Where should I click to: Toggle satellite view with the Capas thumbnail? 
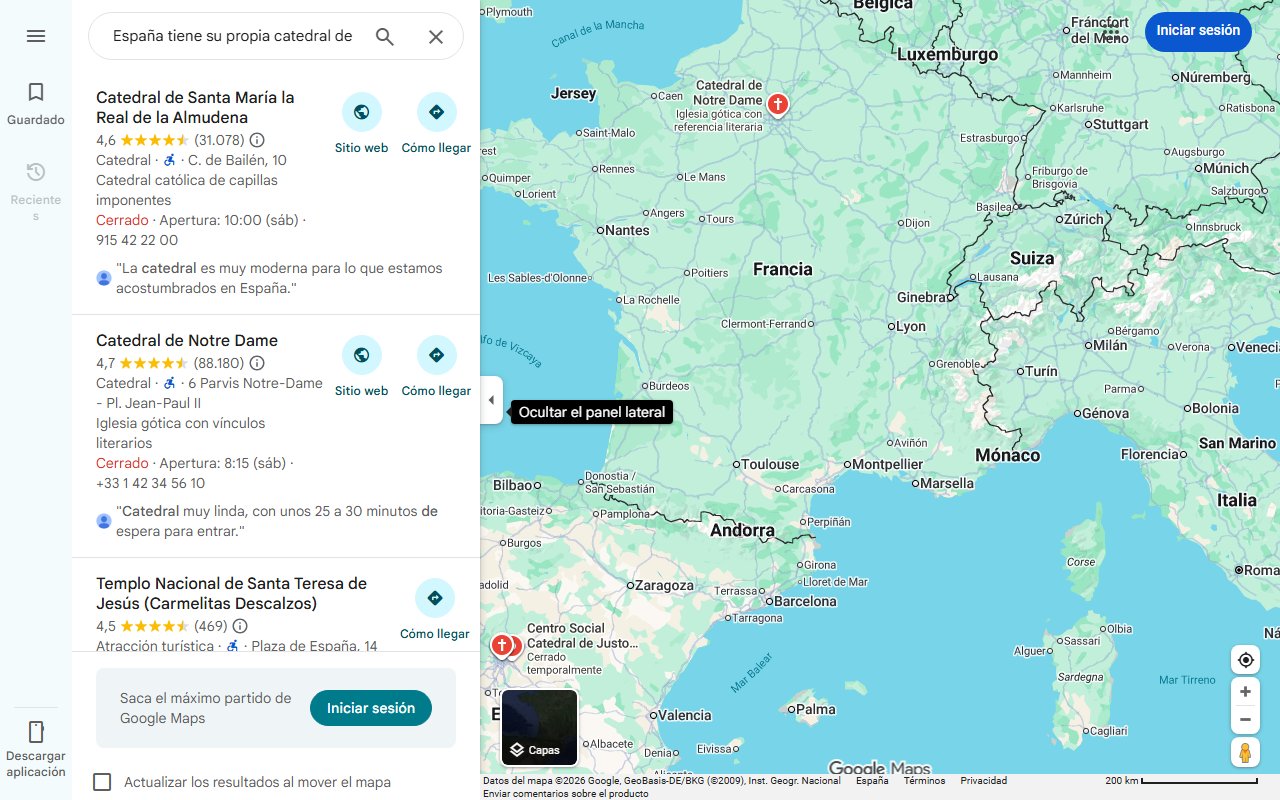coord(538,727)
